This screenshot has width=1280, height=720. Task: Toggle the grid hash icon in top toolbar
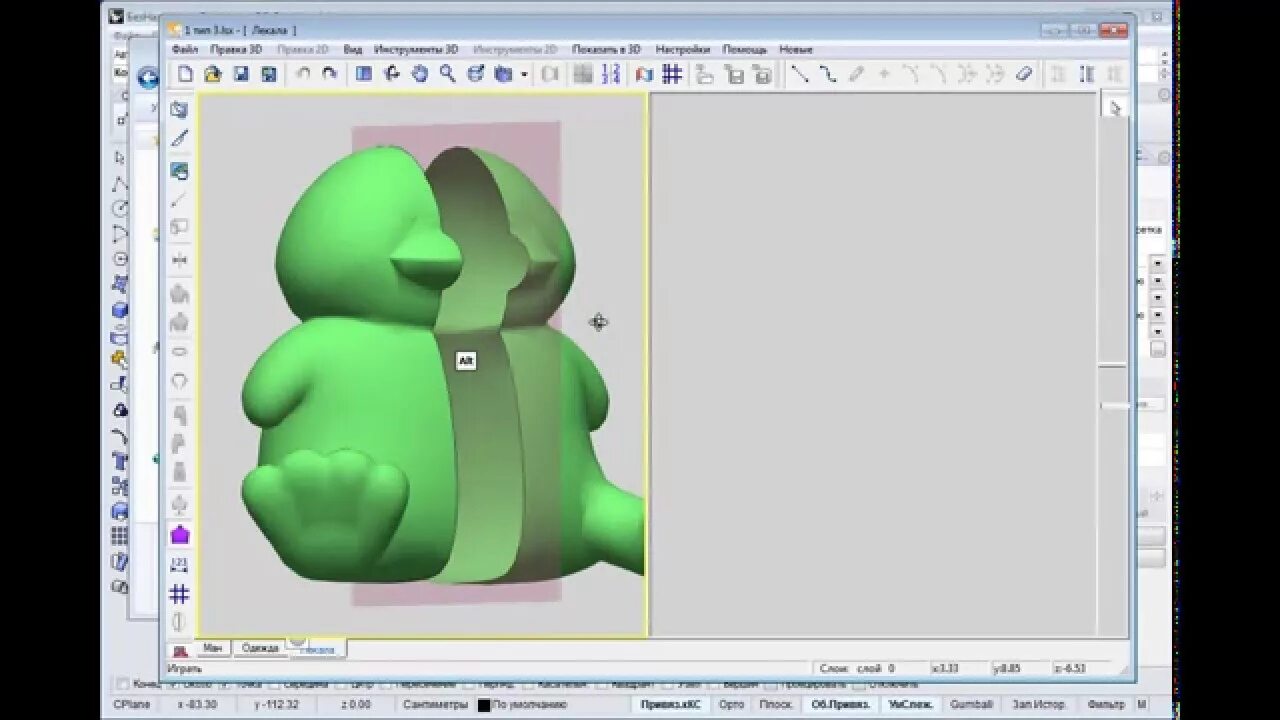point(672,74)
